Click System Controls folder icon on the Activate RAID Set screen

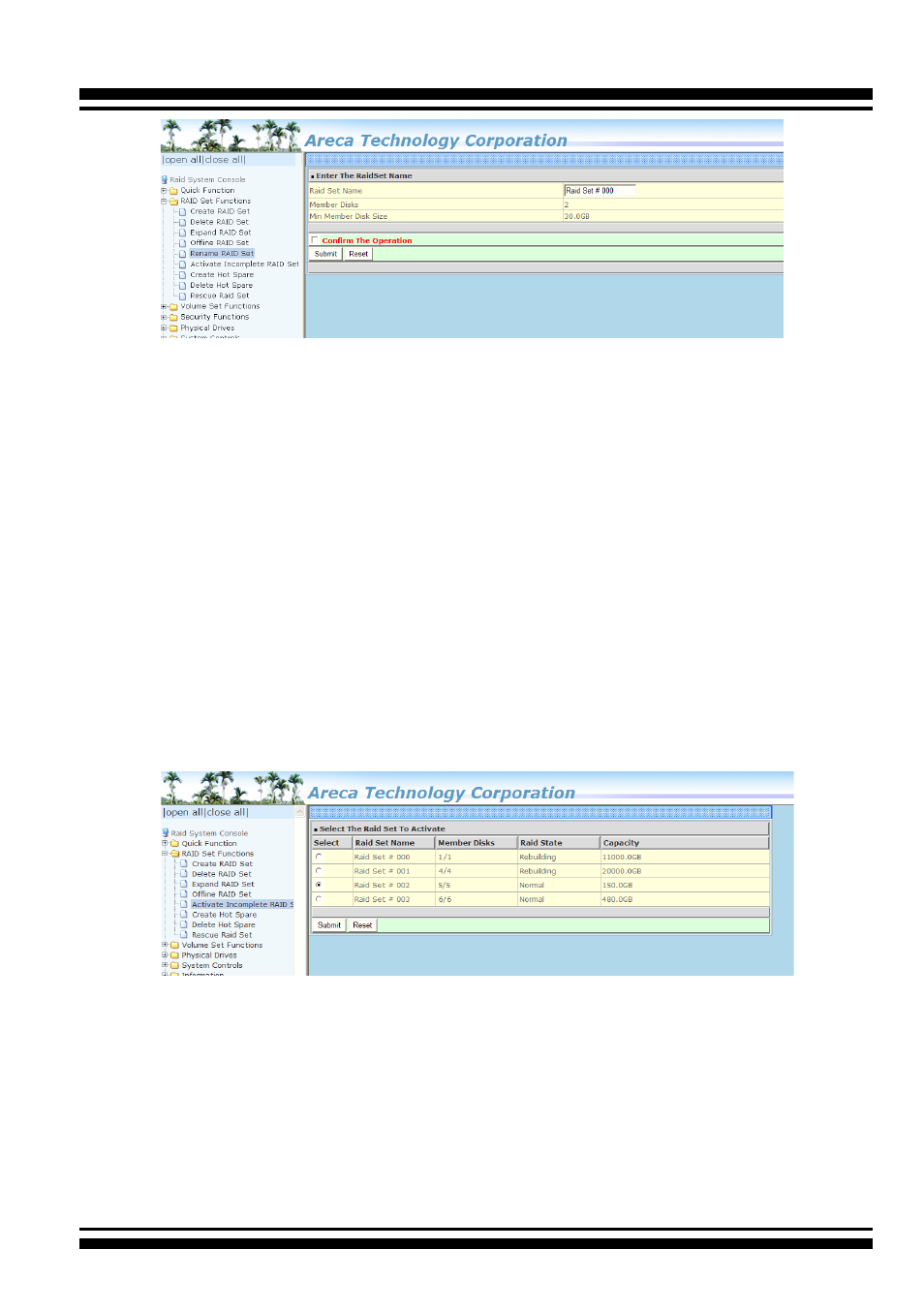pos(174,965)
